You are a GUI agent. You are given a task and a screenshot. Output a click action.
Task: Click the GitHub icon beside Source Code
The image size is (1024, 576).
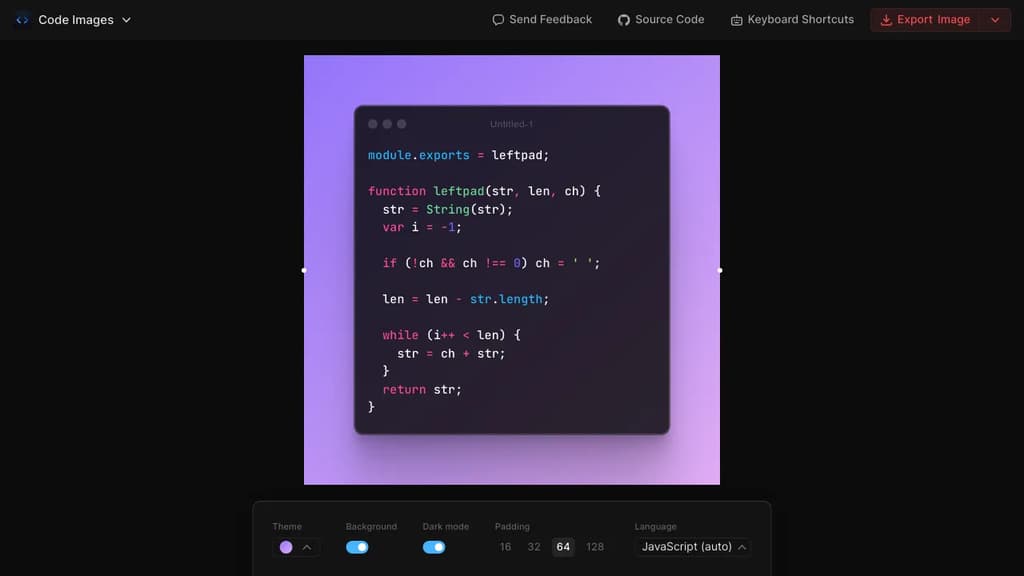(x=623, y=19)
